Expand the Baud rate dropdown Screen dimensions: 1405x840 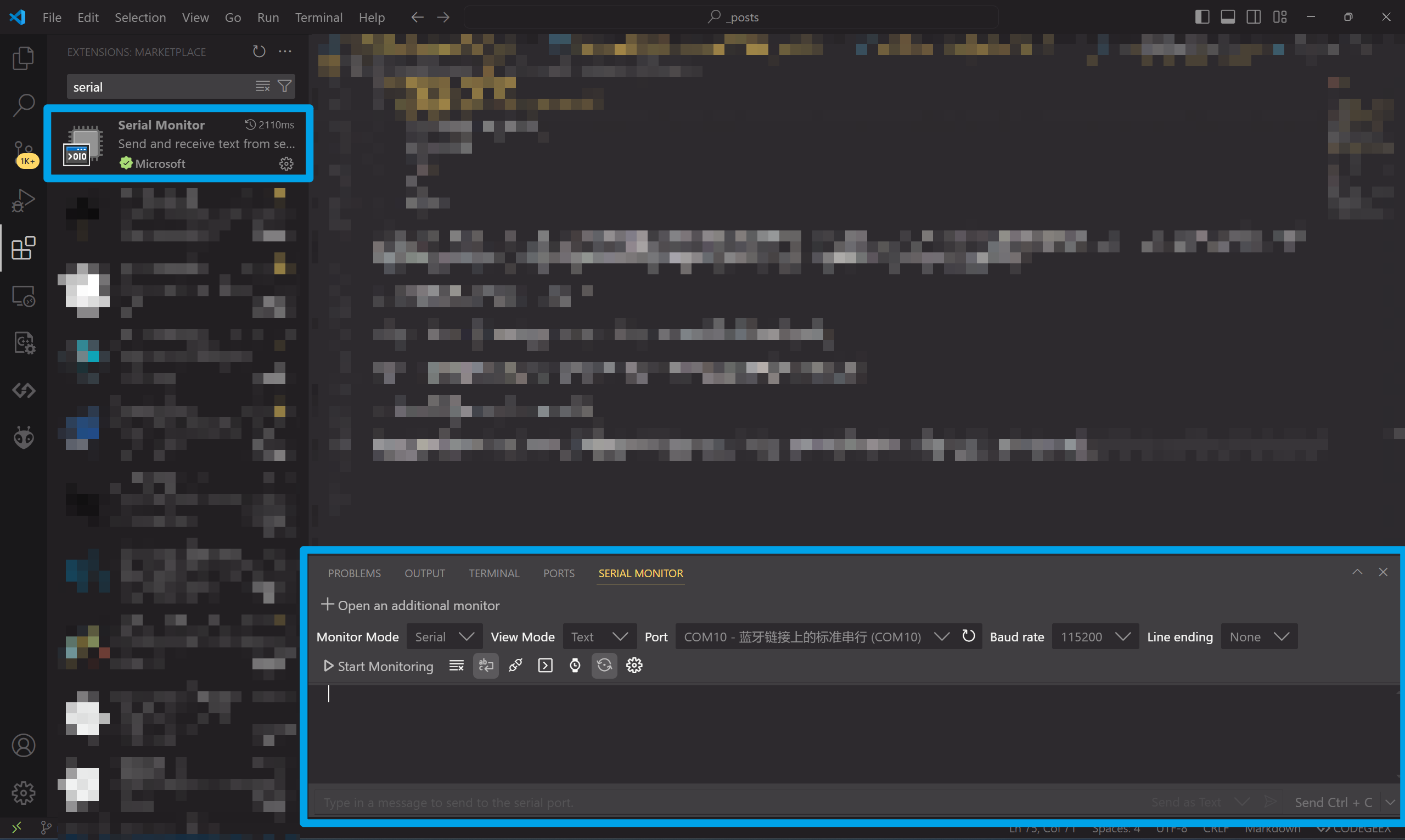pyautogui.click(x=1095, y=637)
